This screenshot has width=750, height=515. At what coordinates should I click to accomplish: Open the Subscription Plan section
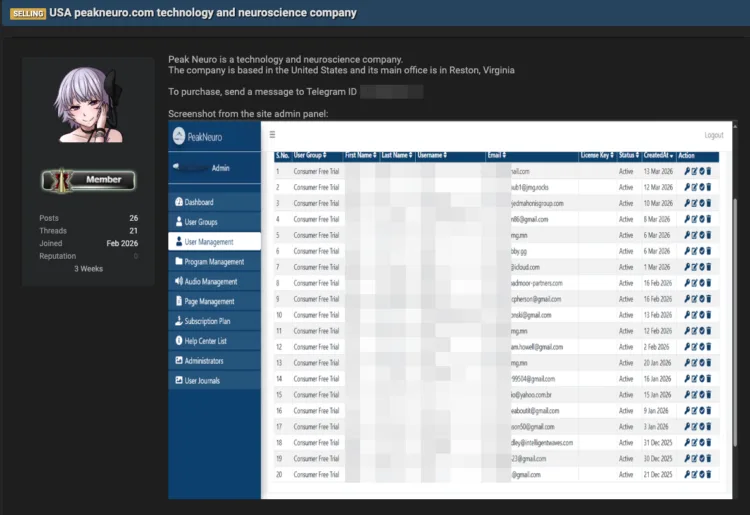pyautogui.click(x=215, y=321)
